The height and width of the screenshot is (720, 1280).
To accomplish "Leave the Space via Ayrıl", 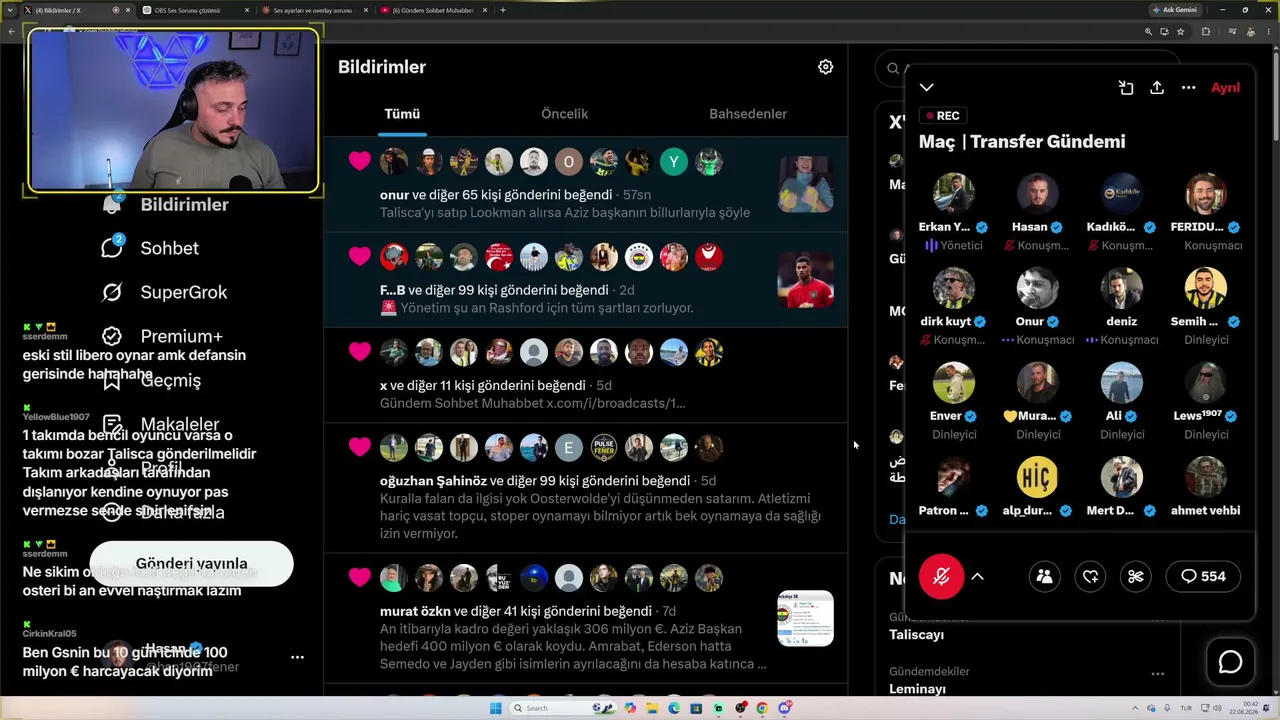I will coord(1225,88).
